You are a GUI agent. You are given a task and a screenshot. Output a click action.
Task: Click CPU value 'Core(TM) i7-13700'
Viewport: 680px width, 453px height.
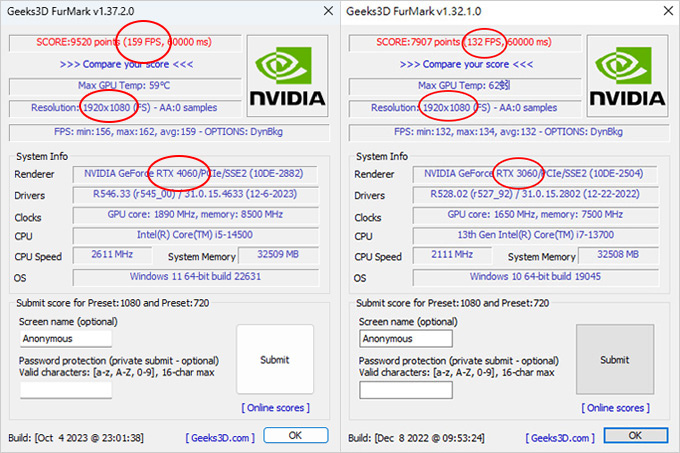(535, 235)
